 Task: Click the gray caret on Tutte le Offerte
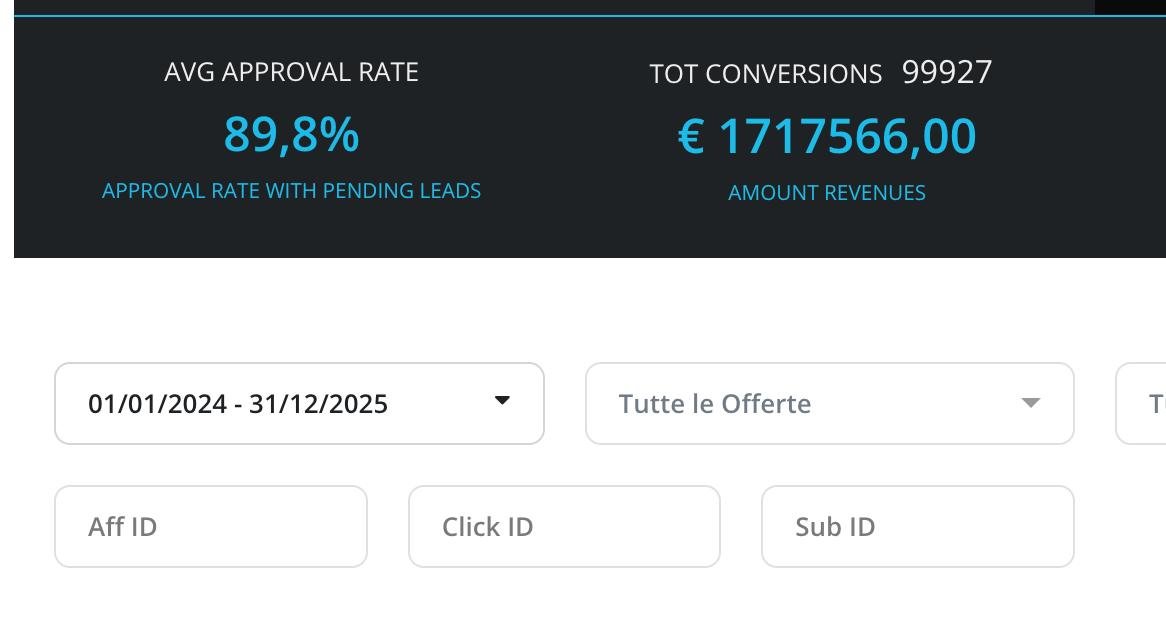pyautogui.click(x=1031, y=403)
